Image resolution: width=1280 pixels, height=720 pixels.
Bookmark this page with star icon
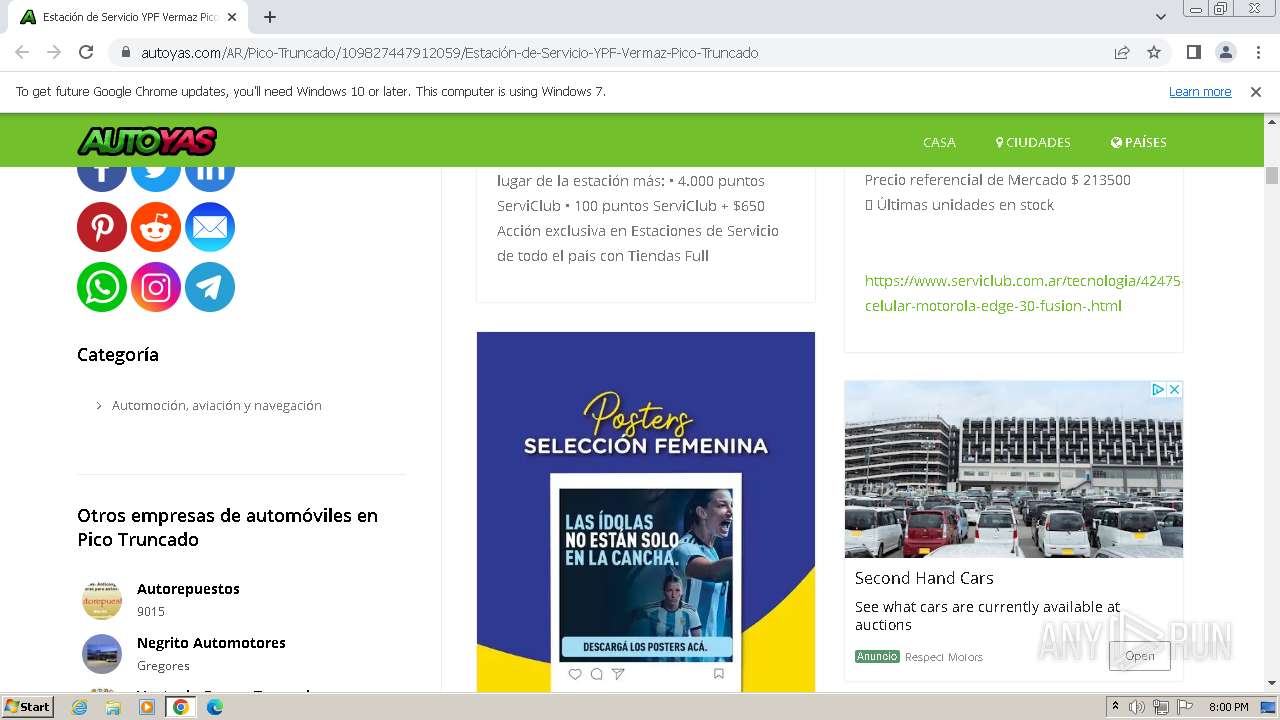1154,52
